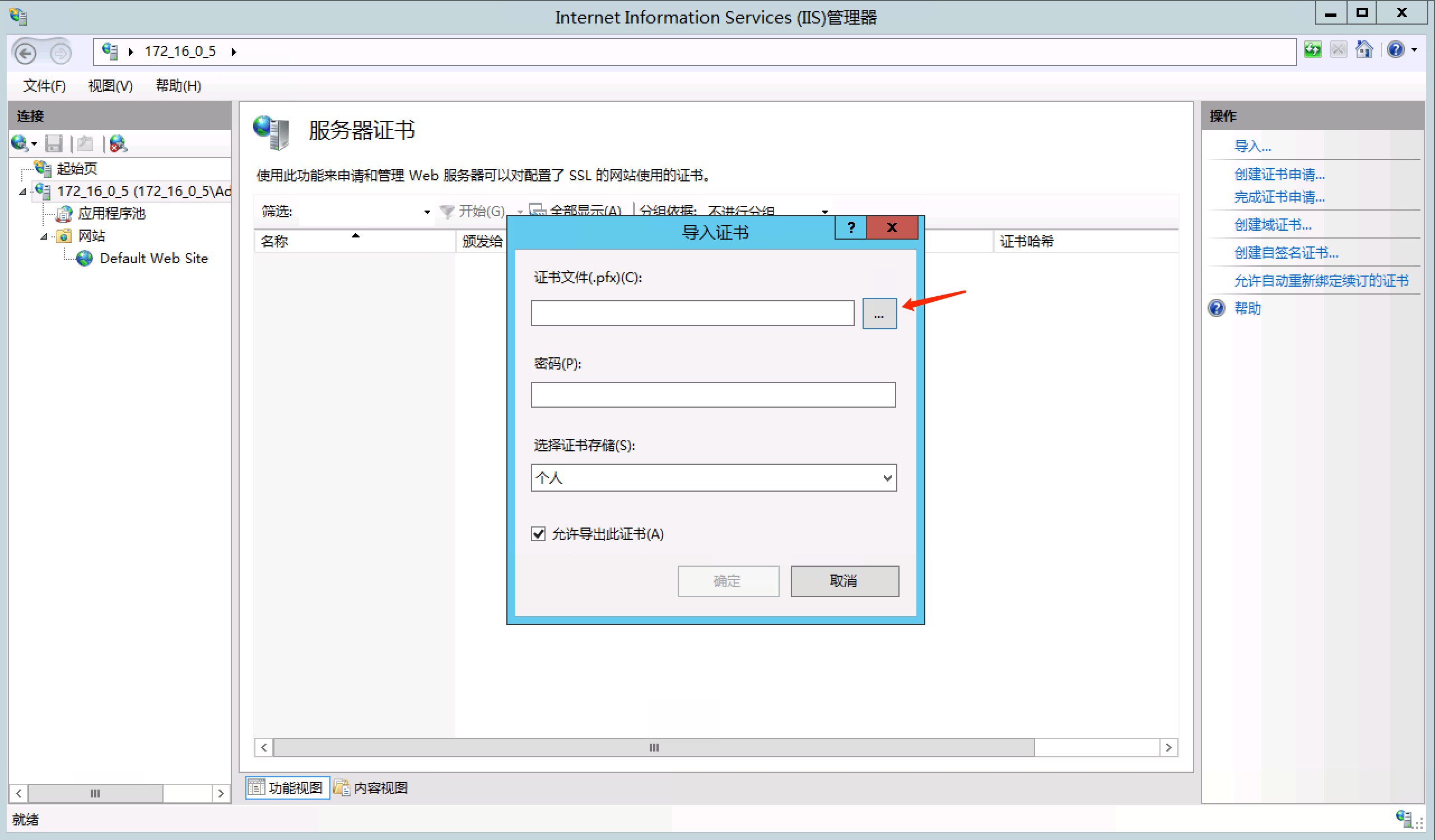Viewport: 1435px width, 840px height.
Task: Click the help icon in the Import Certificate dialog
Action: [x=850, y=228]
